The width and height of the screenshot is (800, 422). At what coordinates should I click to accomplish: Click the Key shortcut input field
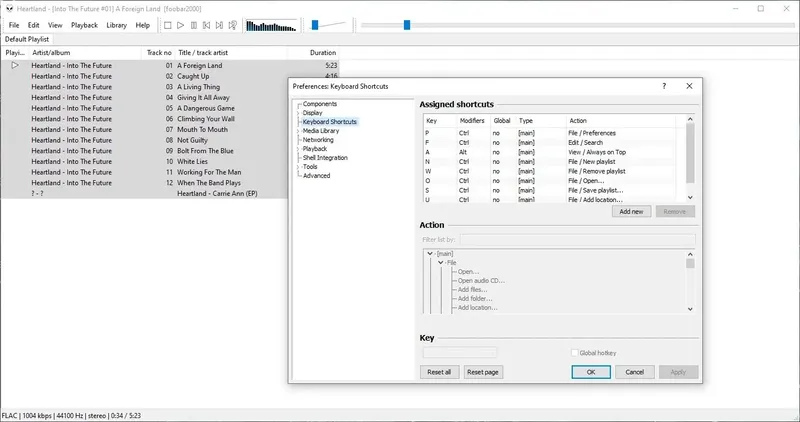tap(460, 352)
